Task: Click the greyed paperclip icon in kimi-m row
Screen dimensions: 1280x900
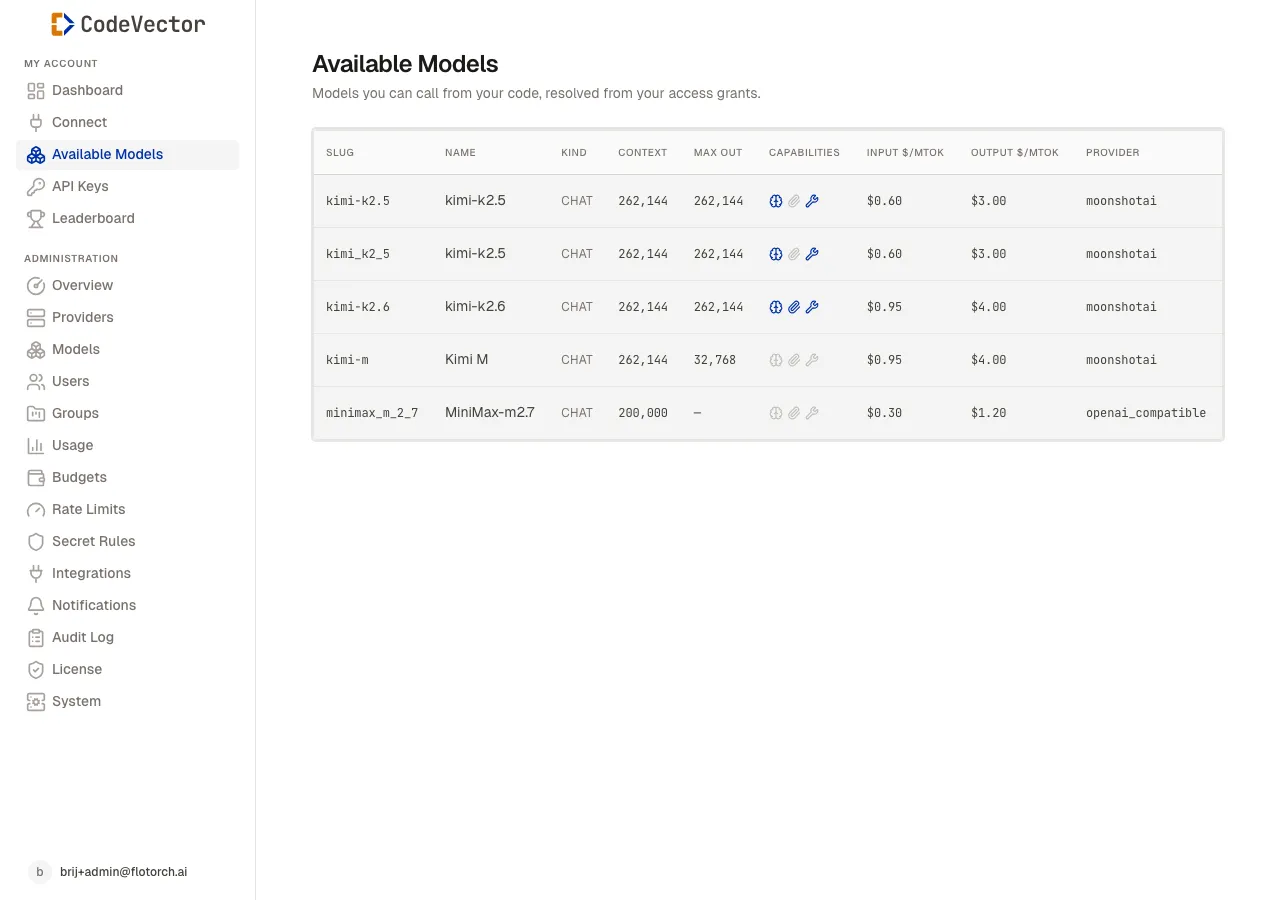Action: [794, 360]
